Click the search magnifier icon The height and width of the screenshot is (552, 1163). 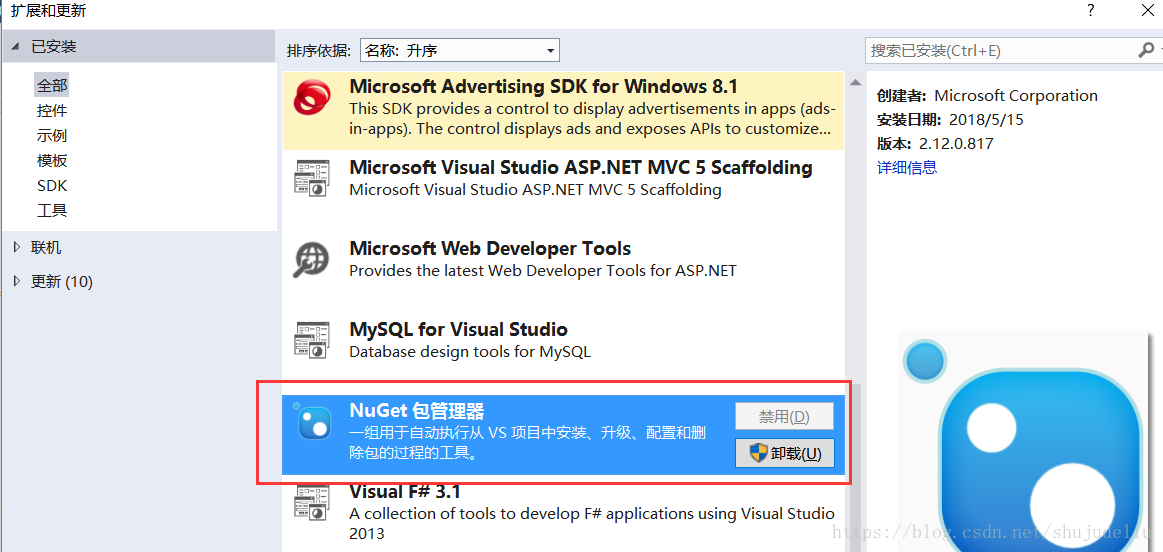pyautogui.click(x=1145, y=50)
